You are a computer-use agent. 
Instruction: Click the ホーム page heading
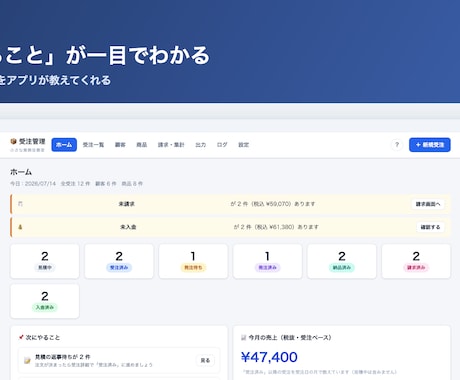[x=21, y=172]
